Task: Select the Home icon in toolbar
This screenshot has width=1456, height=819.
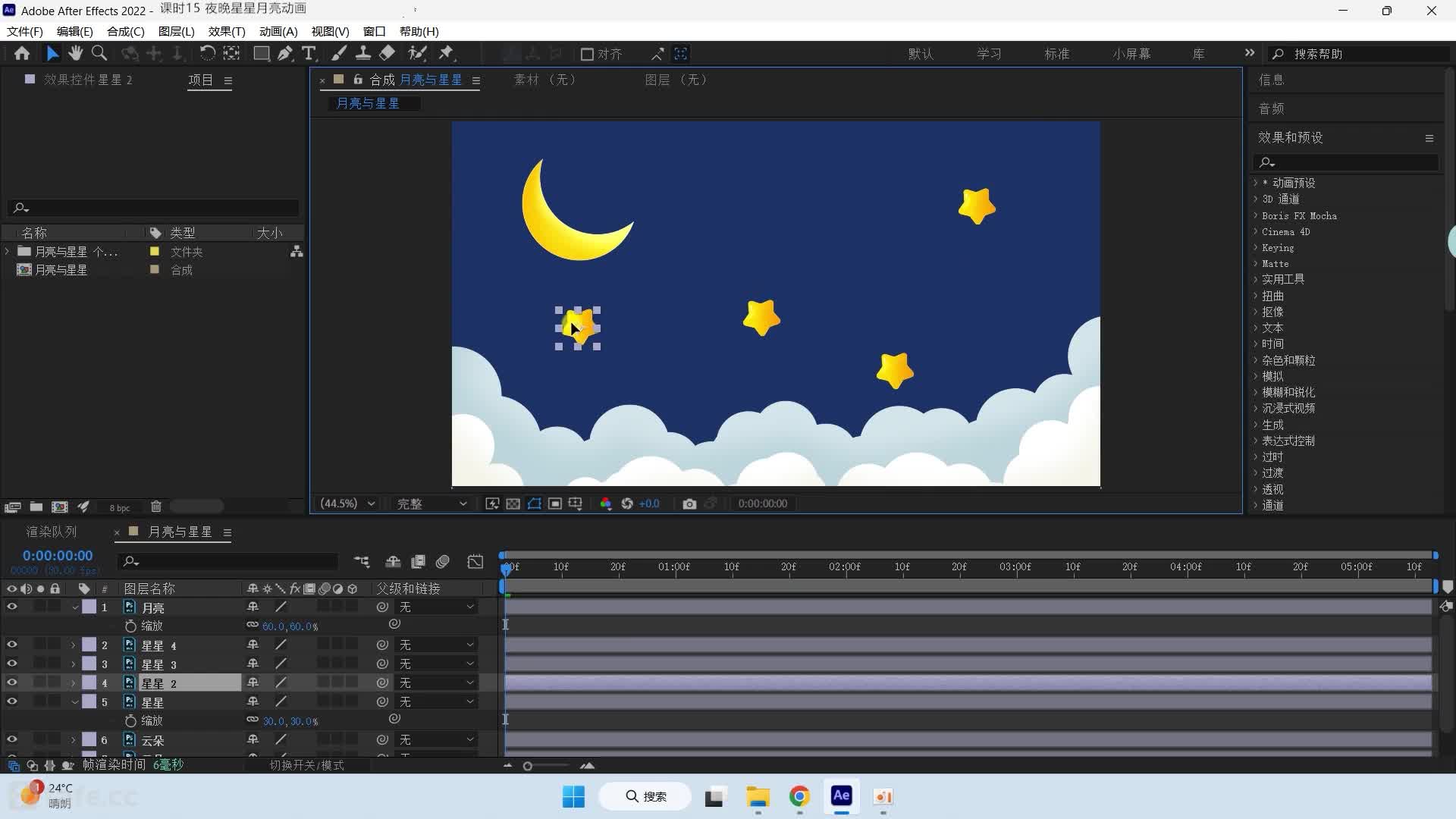Action: (x=22, y=53)
